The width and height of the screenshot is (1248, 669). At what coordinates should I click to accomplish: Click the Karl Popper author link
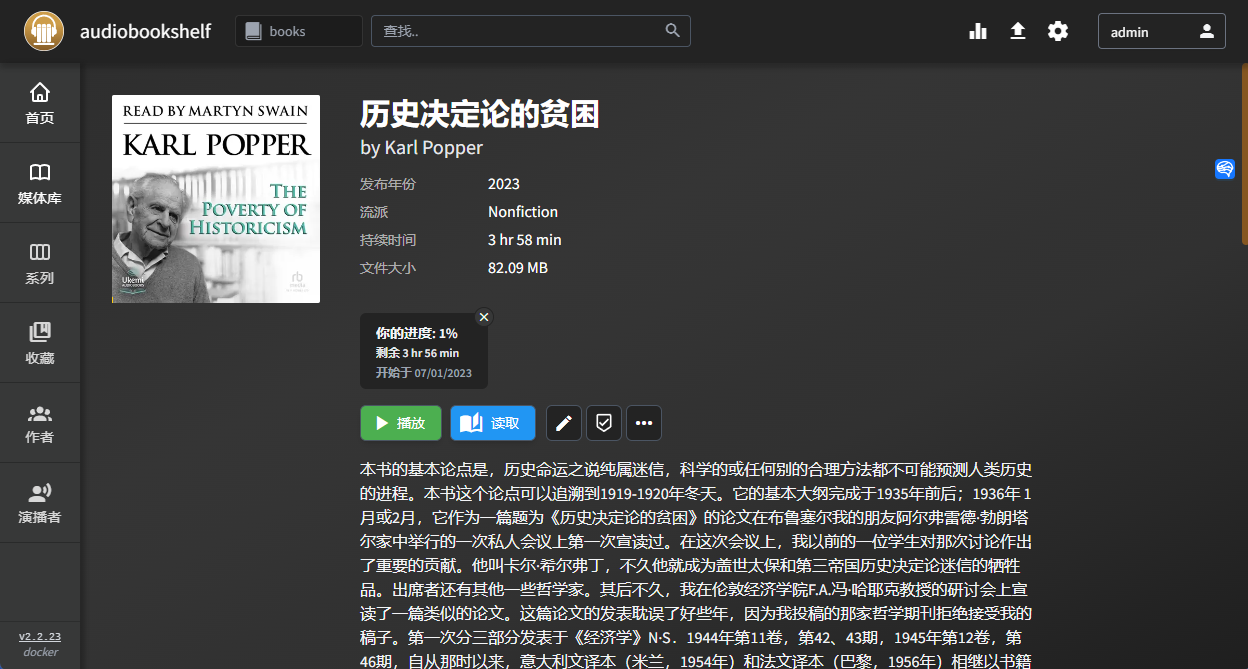pyautogui.click(x=433, y=148)
